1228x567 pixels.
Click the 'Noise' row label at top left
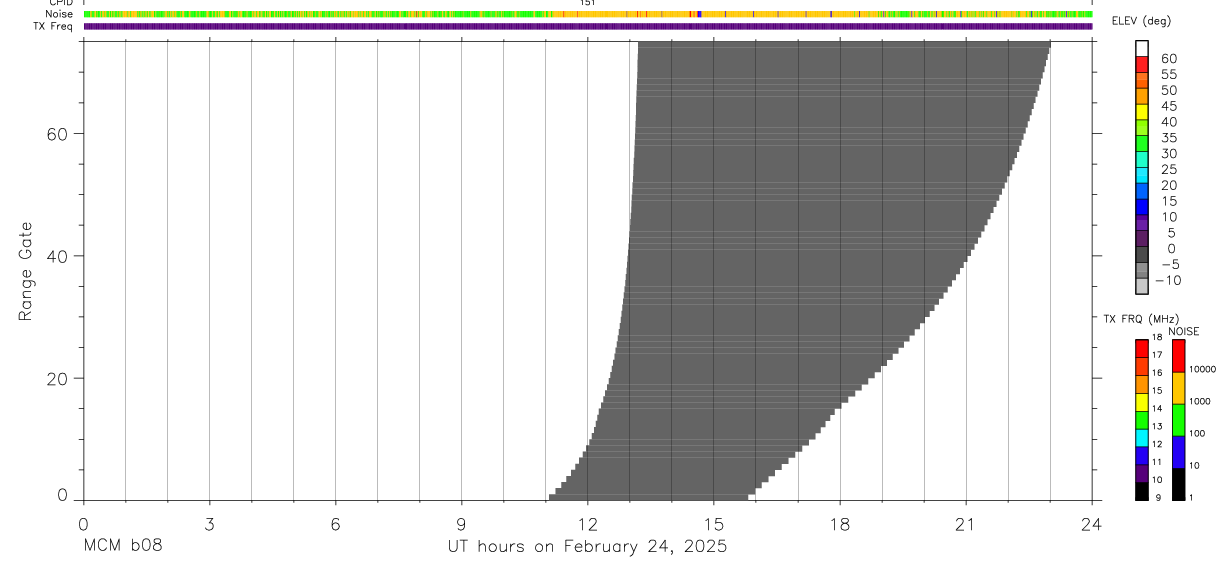61,14
